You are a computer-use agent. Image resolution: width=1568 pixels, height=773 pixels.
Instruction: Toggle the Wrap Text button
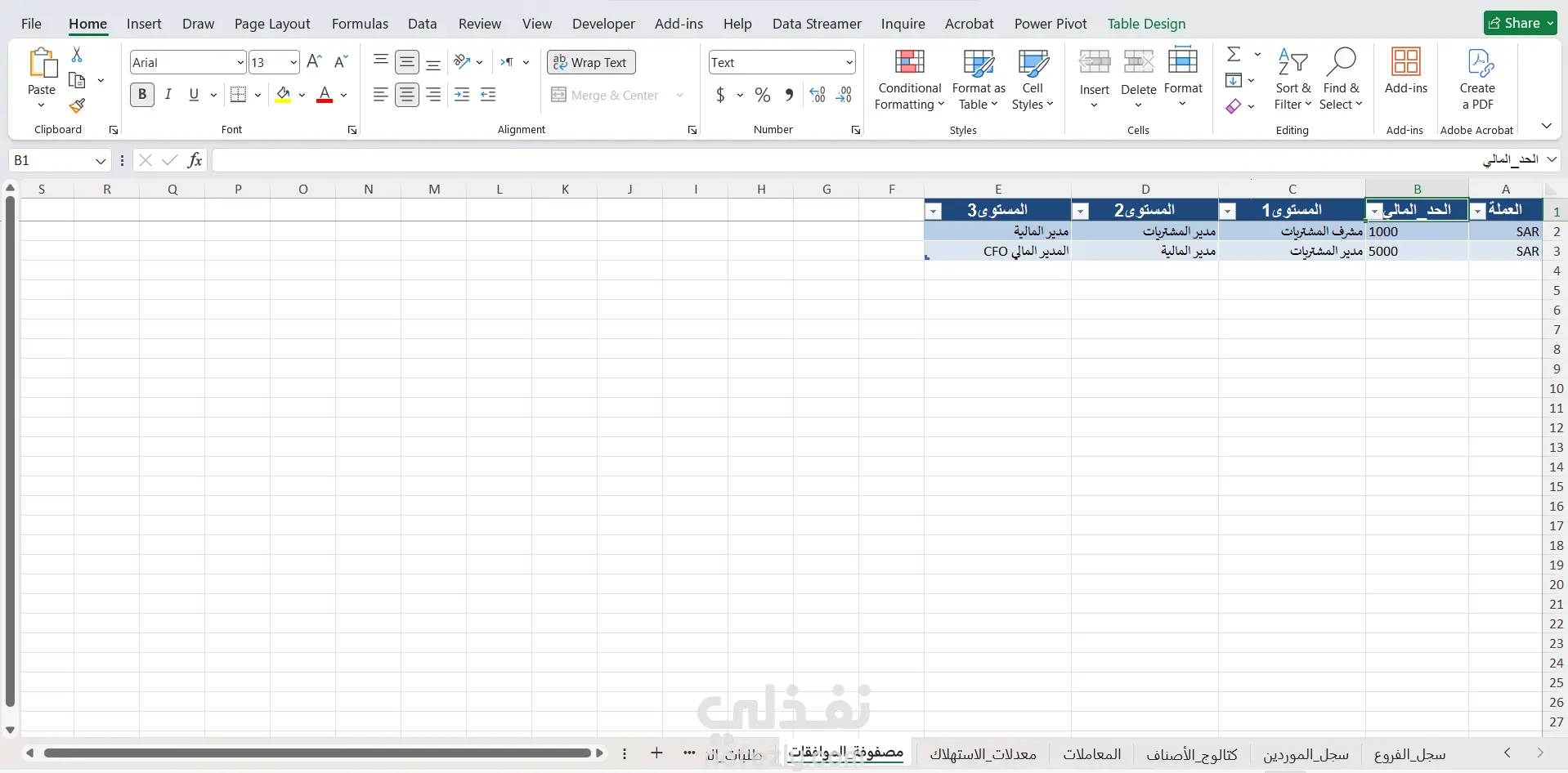point(591,62)
